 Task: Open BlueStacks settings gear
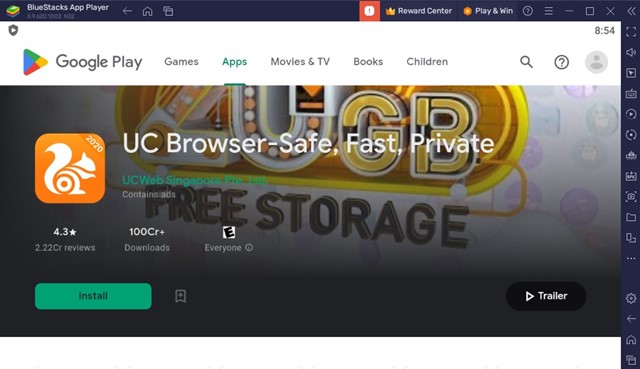point(631,298)
